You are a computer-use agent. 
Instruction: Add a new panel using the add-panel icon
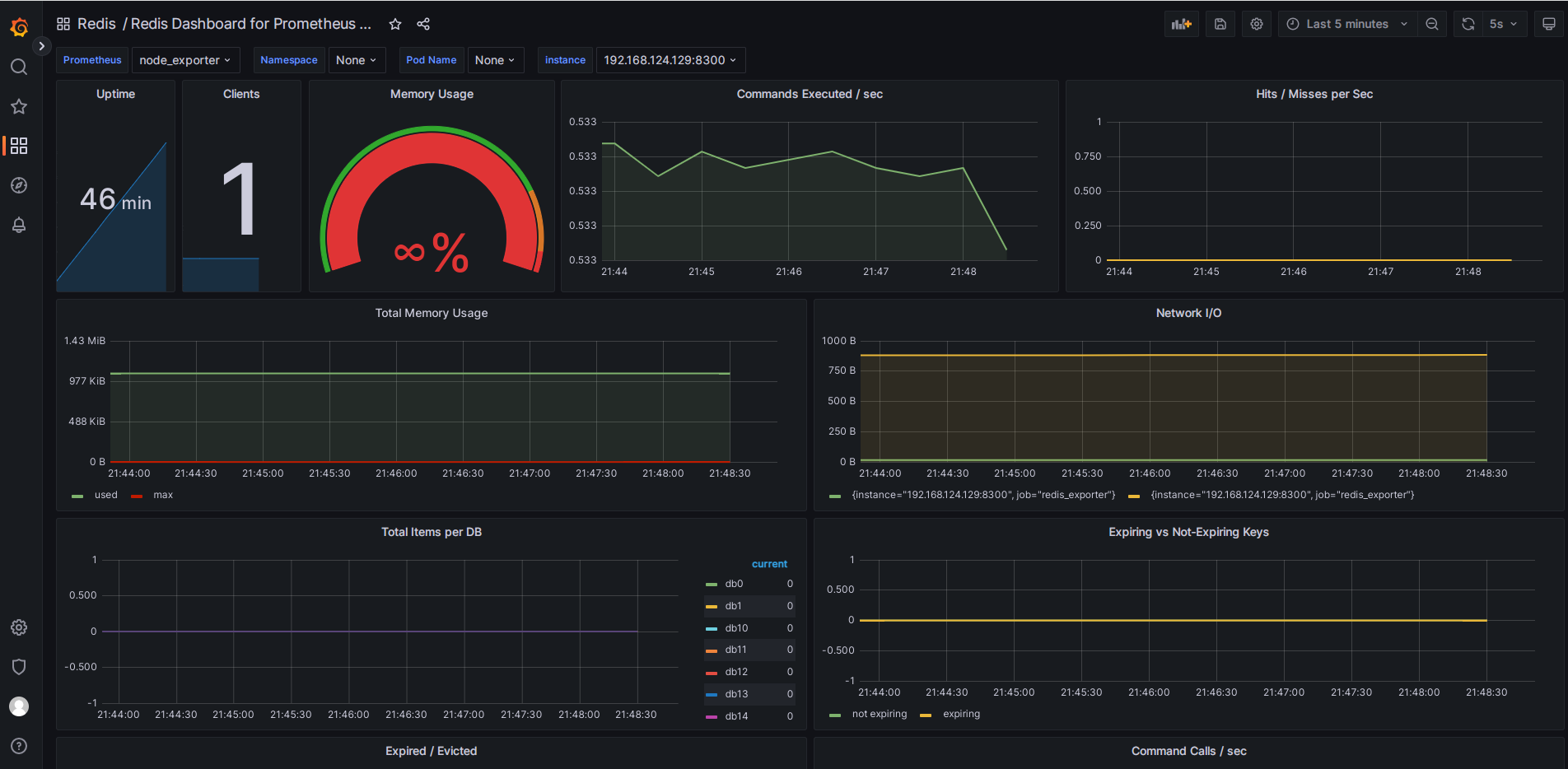[x=1181, y=23]
